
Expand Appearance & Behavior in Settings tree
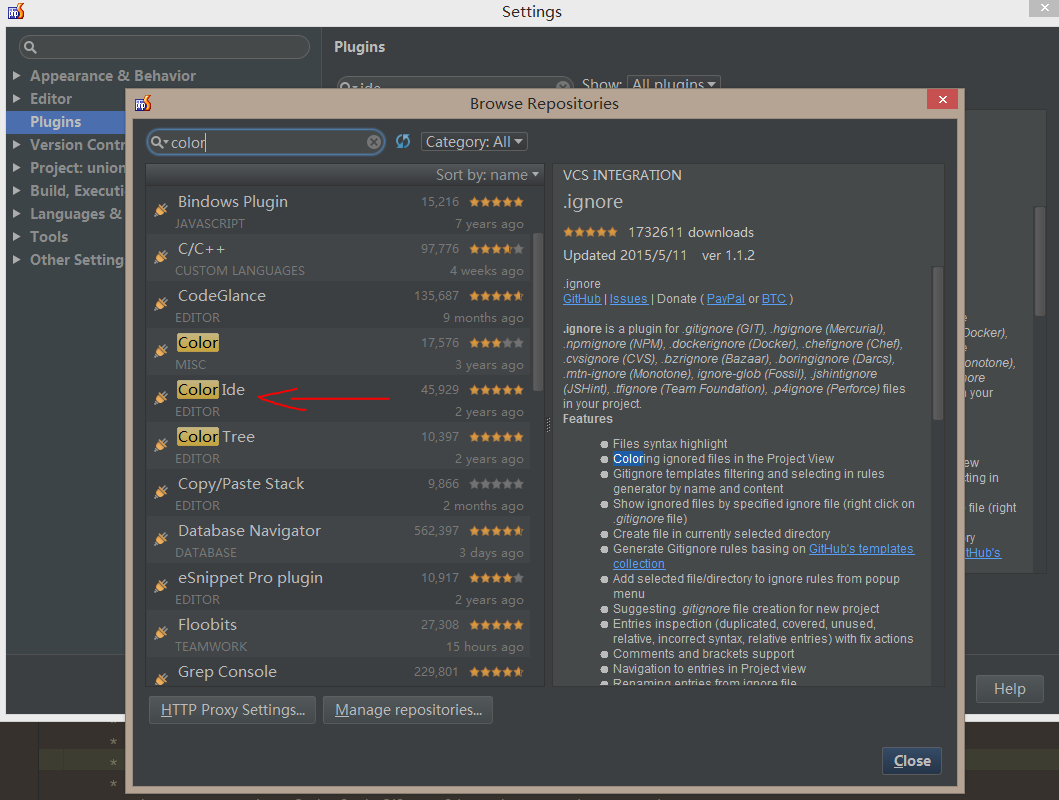point(16,76)
